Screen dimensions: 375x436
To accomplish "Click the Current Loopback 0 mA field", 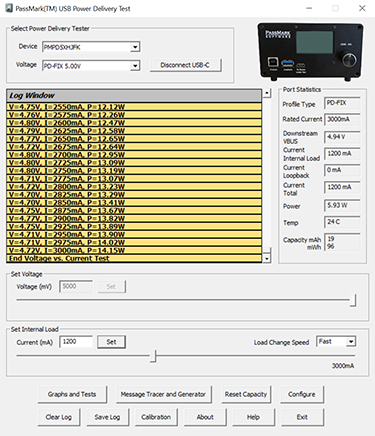I will click(x=342, y=170).
